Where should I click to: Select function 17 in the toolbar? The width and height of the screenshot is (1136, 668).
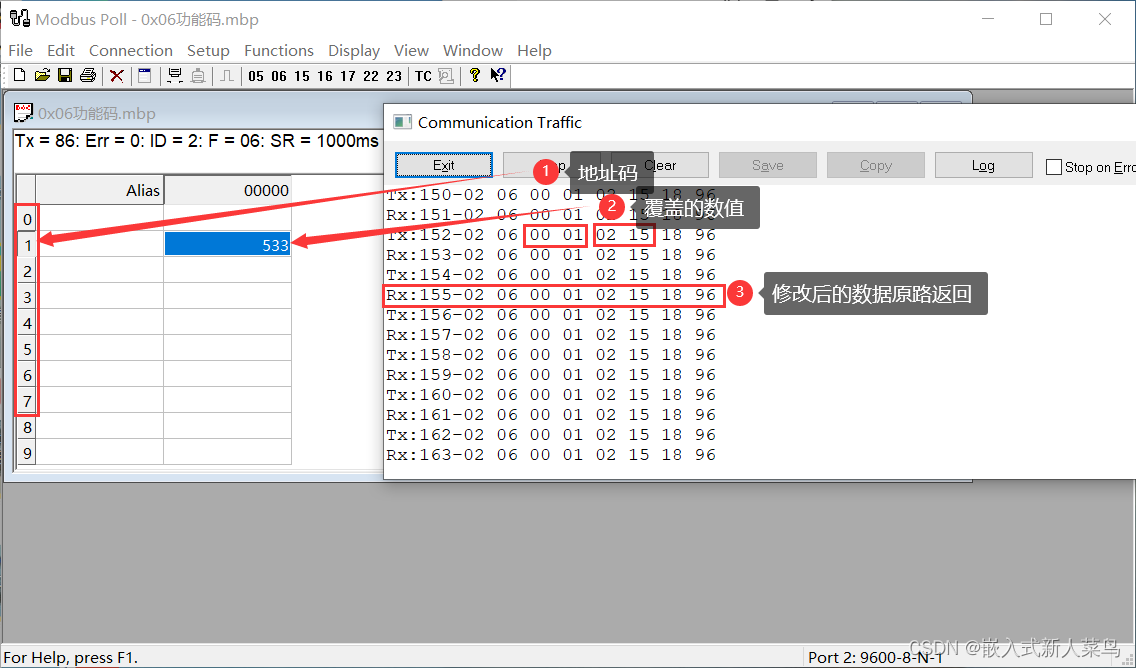(348, 76)
